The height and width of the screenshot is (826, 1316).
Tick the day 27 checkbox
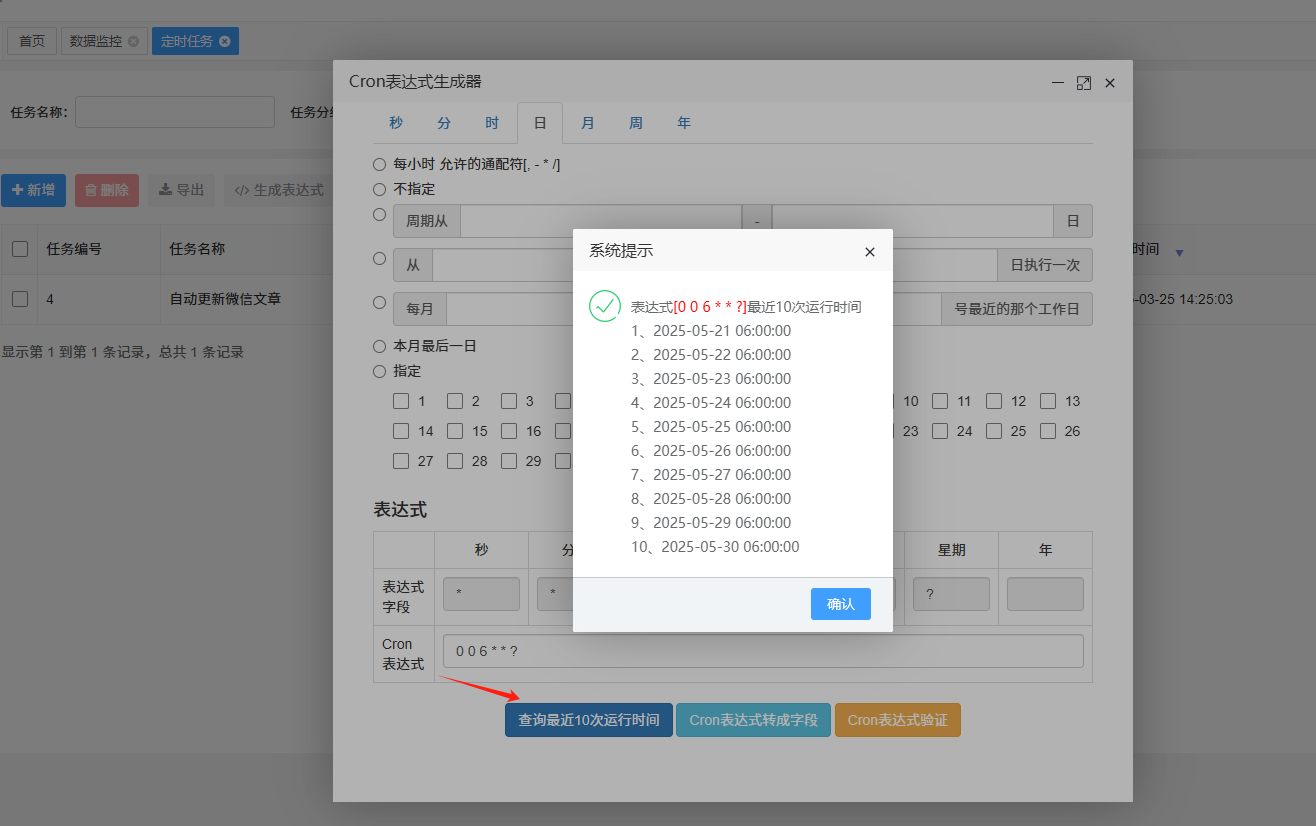[x=401, y=461]
